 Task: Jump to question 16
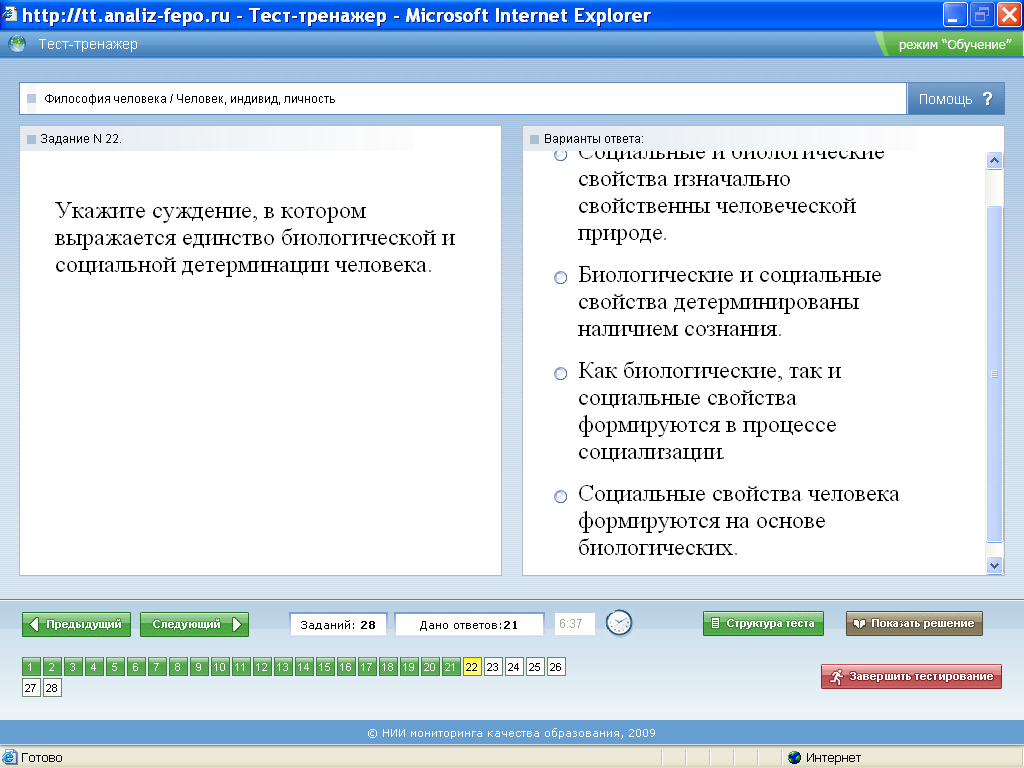pos(345,667)
